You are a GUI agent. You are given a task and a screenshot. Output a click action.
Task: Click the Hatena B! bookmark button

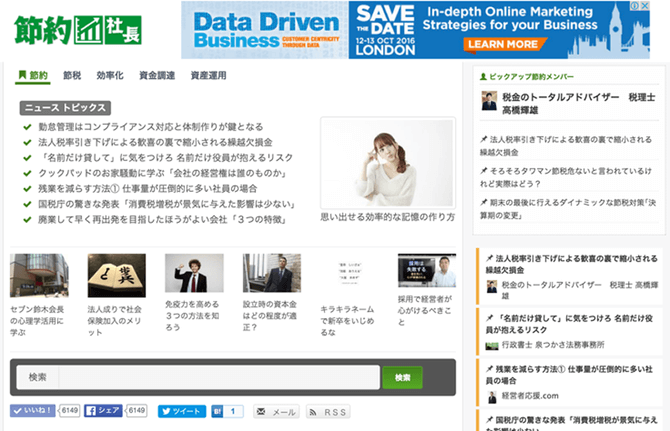220,411
